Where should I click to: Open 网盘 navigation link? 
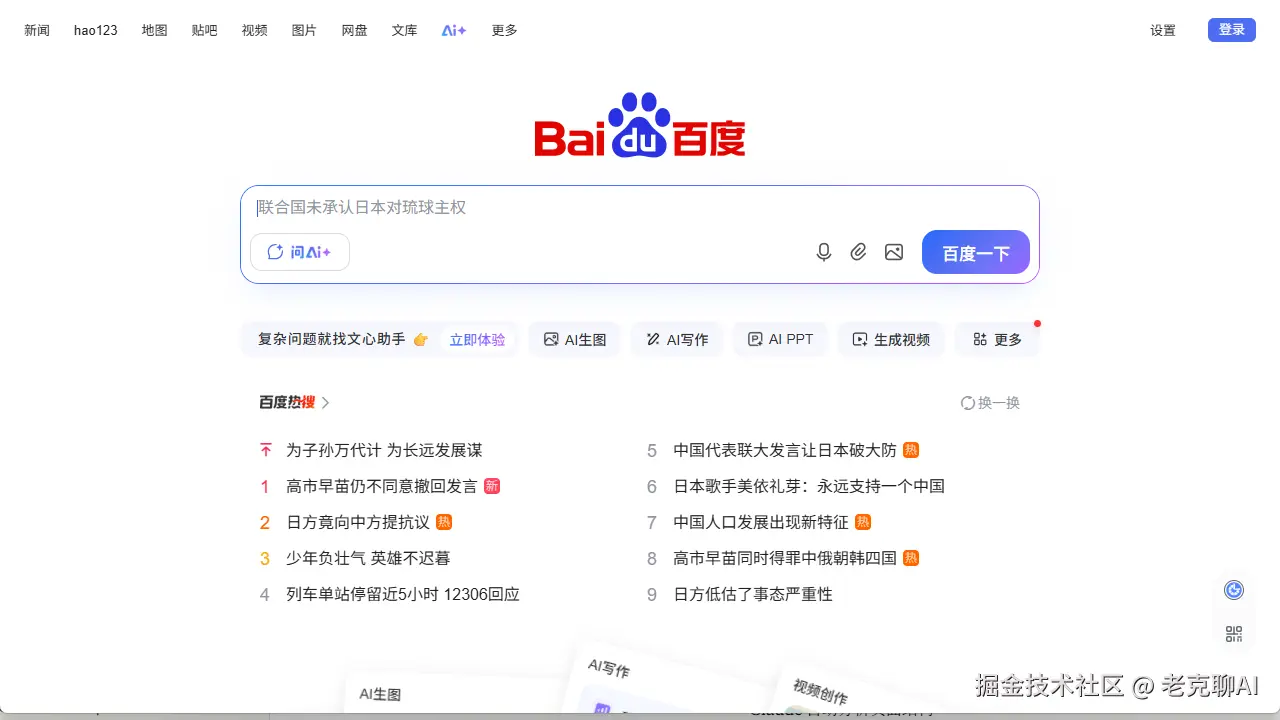point(355,30)
